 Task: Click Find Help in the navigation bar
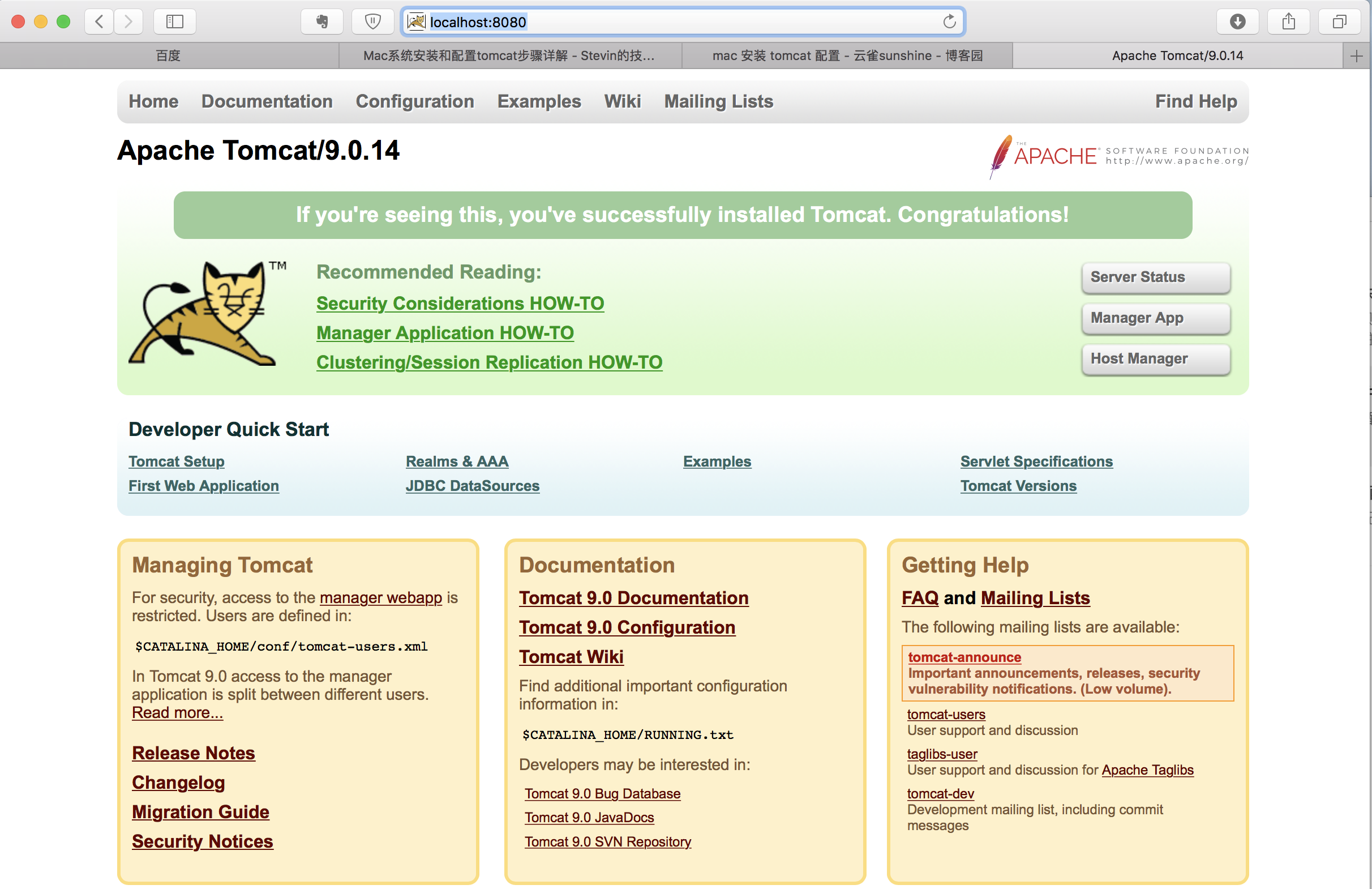pos(1196,101)
